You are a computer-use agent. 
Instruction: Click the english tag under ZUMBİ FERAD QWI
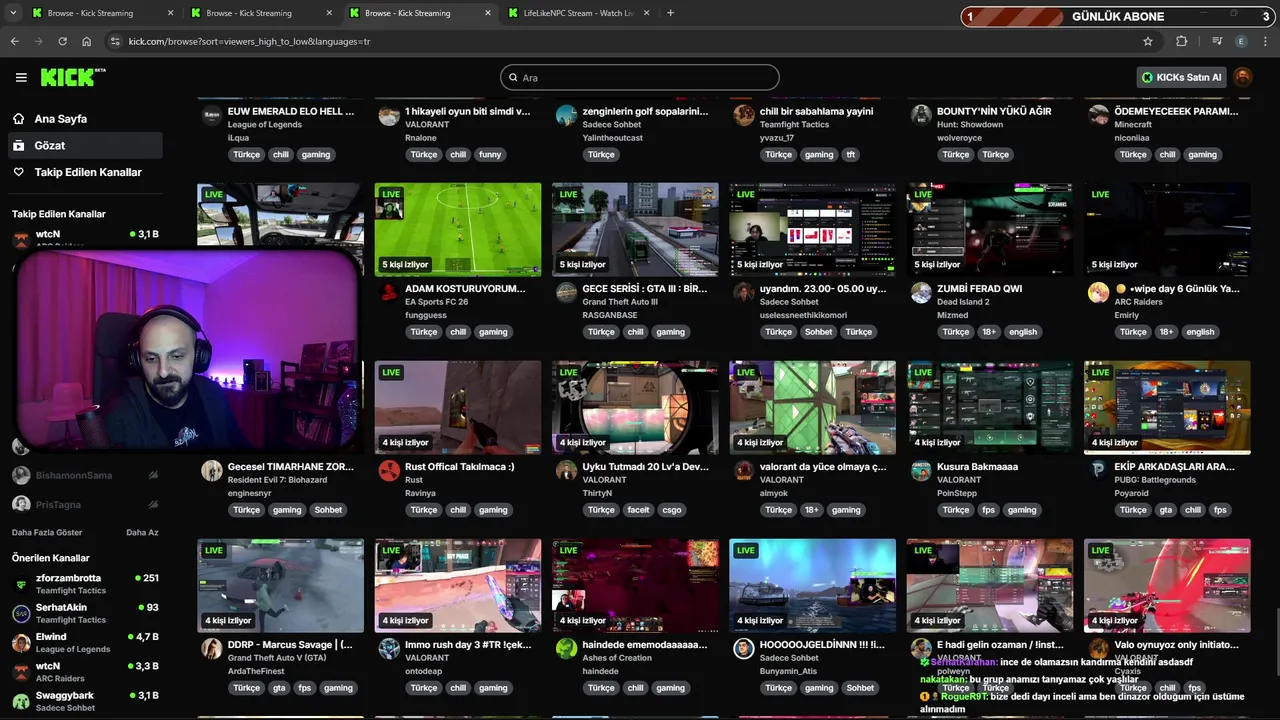click(x=1023, y=332)
